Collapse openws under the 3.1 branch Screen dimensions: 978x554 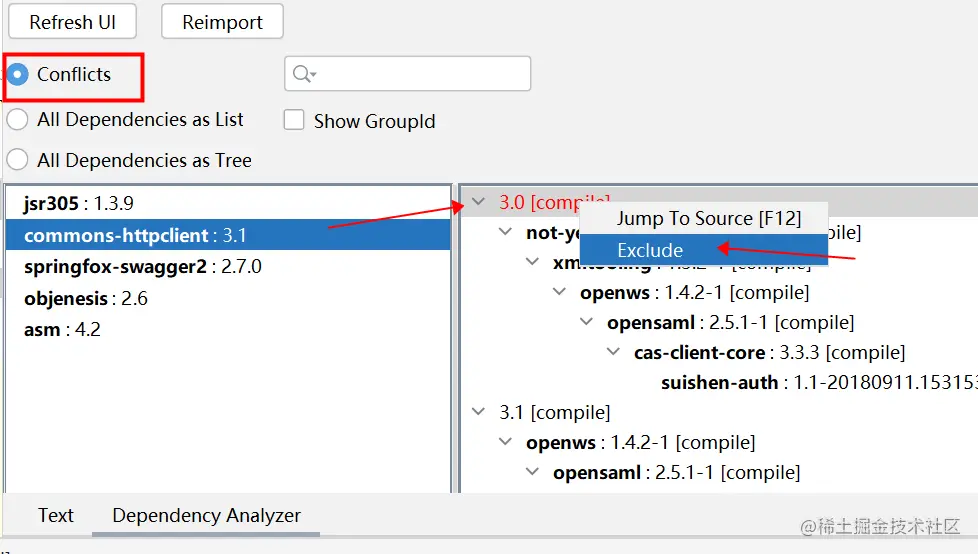click(x=505, y=441)
